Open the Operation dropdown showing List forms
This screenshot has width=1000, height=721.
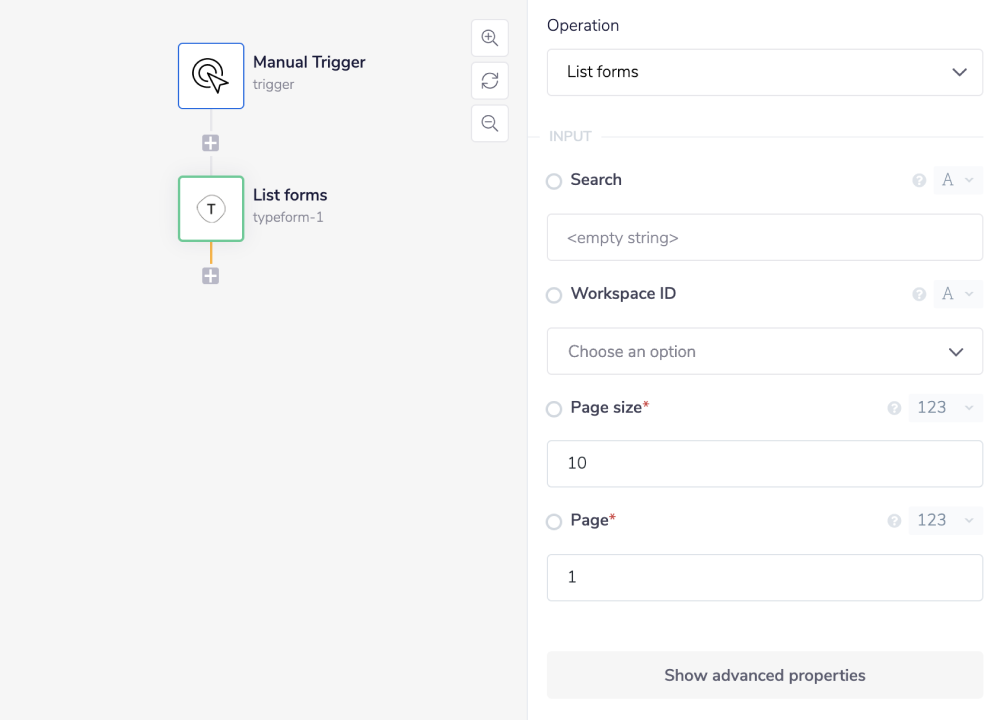click(x=764, y=72)
